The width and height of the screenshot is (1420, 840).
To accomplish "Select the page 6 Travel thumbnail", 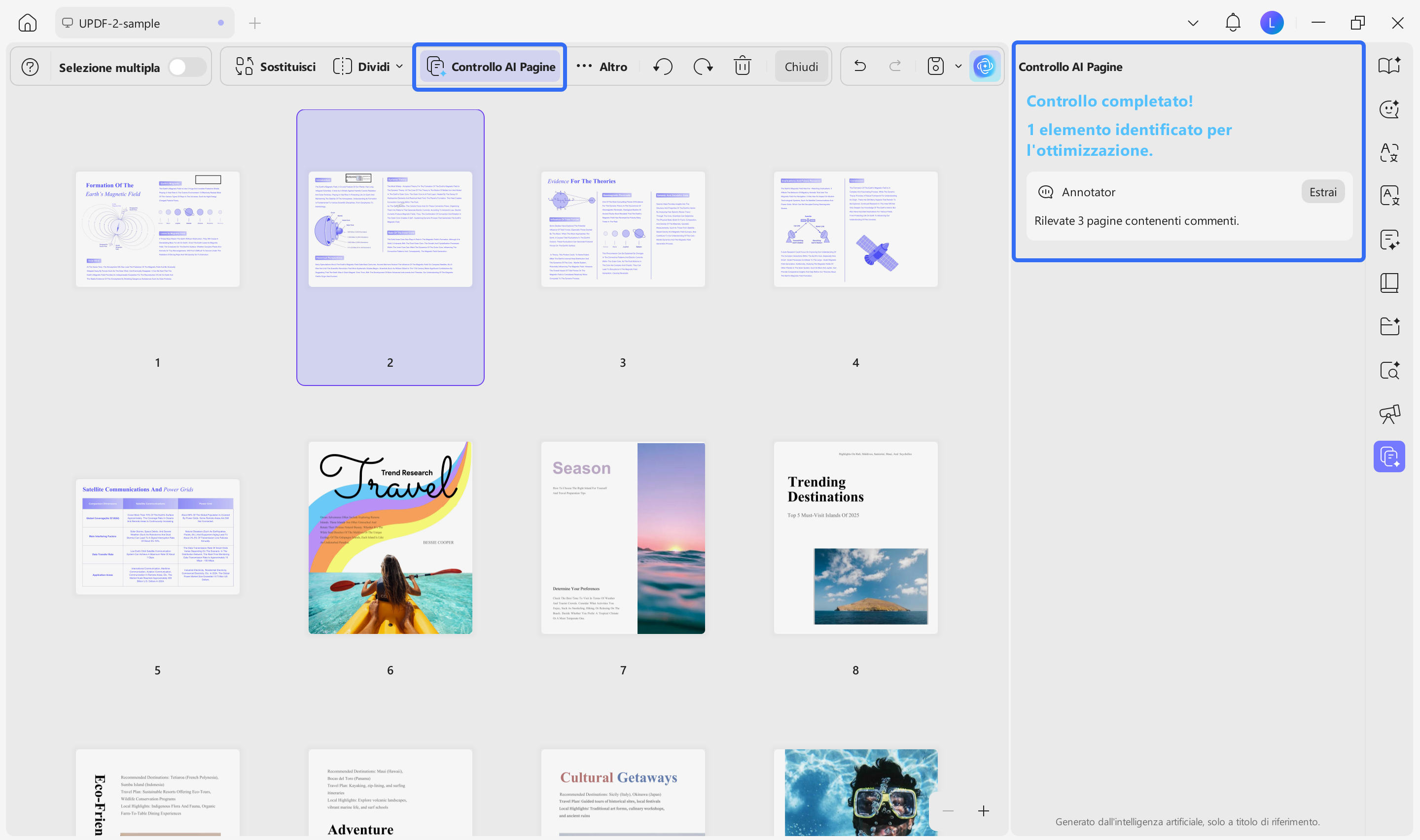I will pos(390,538).
